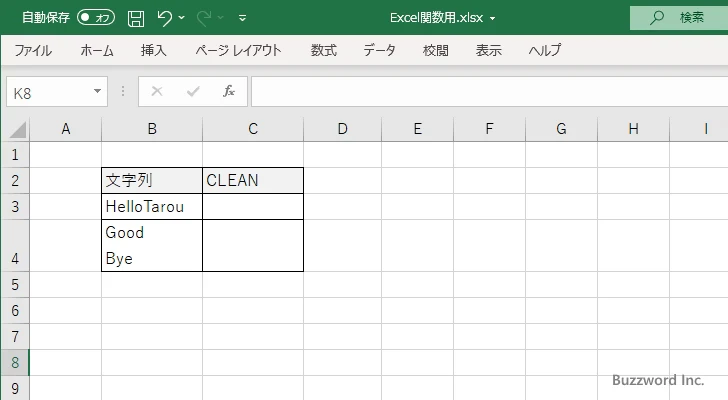
Task: Select column A header
Action: pos(66,129)
